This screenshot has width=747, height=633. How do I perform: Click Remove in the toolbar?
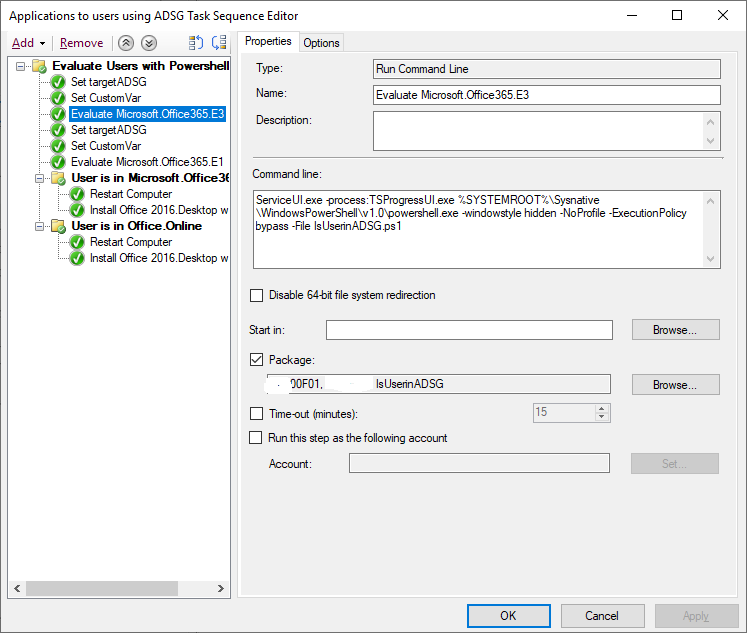tap(81, 43)
